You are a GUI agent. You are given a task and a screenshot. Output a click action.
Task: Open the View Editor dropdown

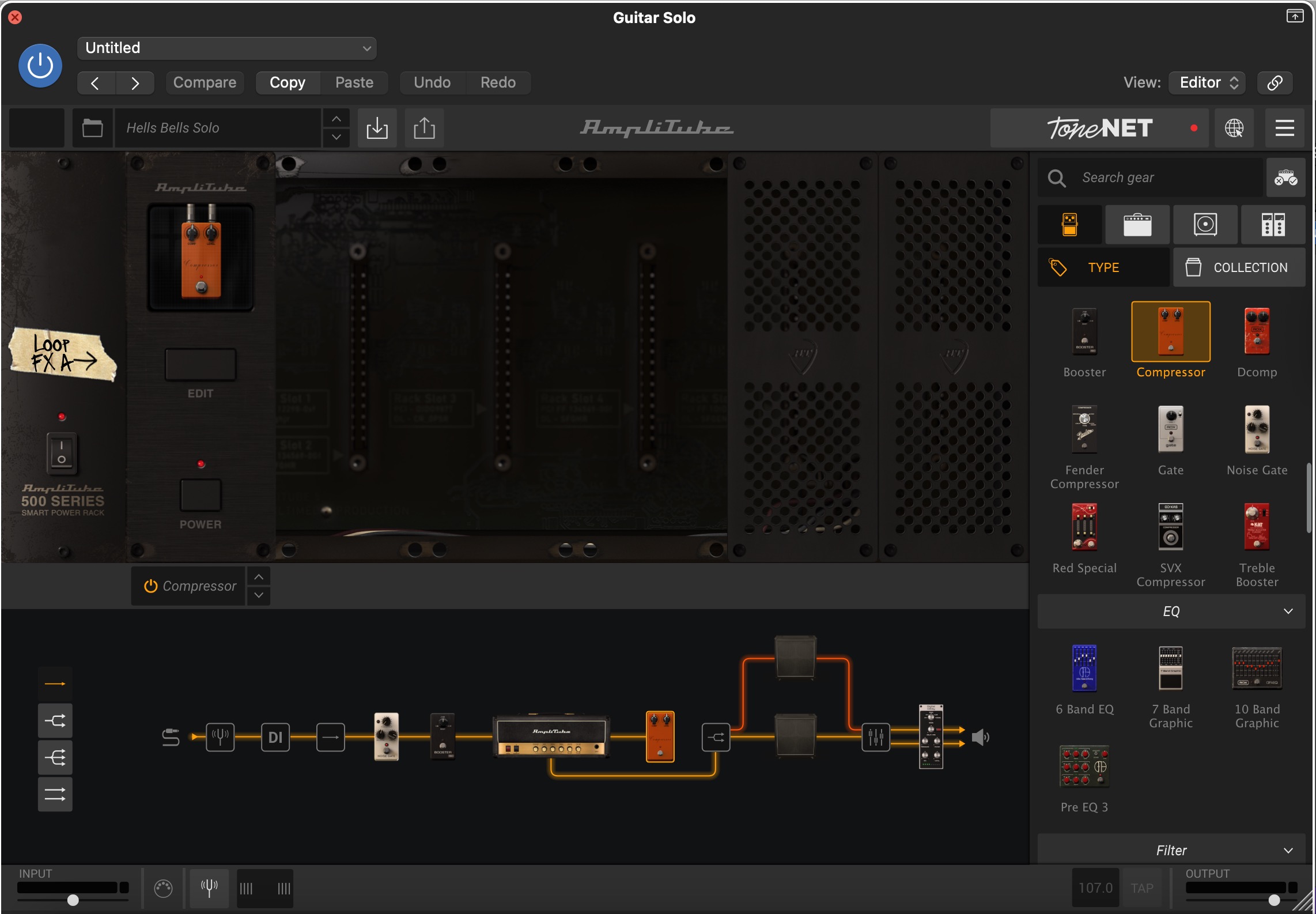1208,83
